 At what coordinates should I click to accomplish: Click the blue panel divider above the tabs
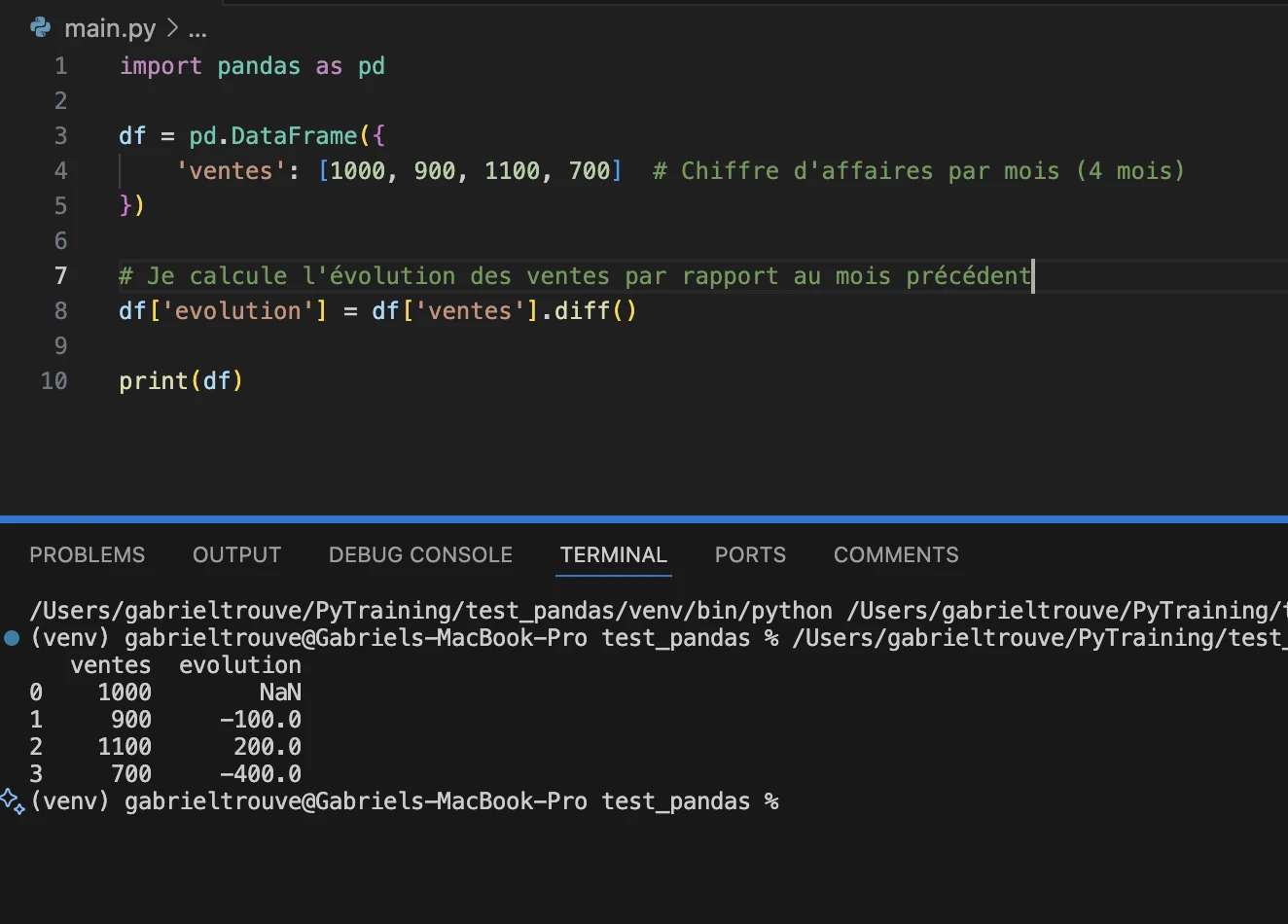click(644, 519)
